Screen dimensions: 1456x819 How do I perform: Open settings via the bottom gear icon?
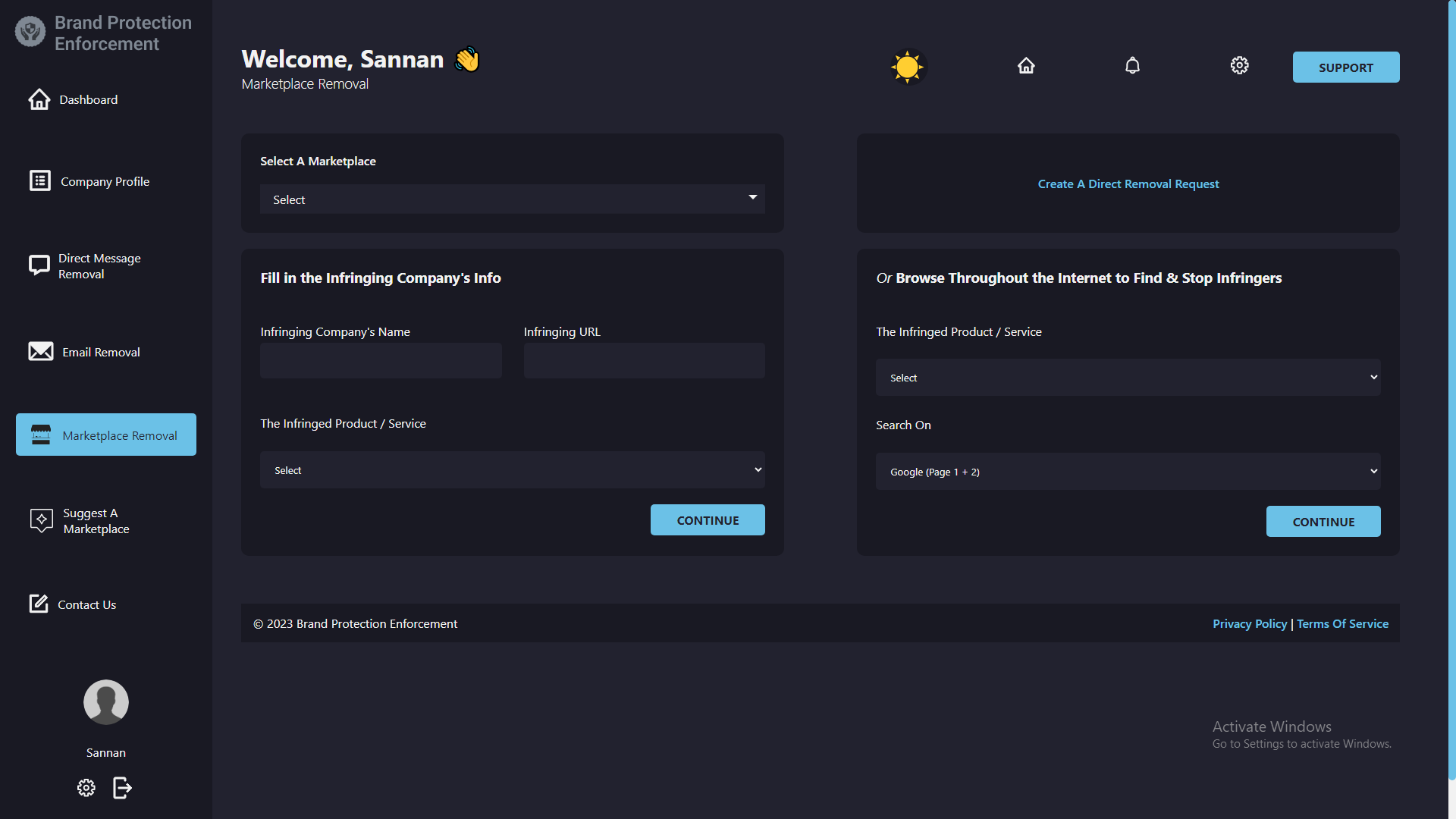(x=86, y=787)
